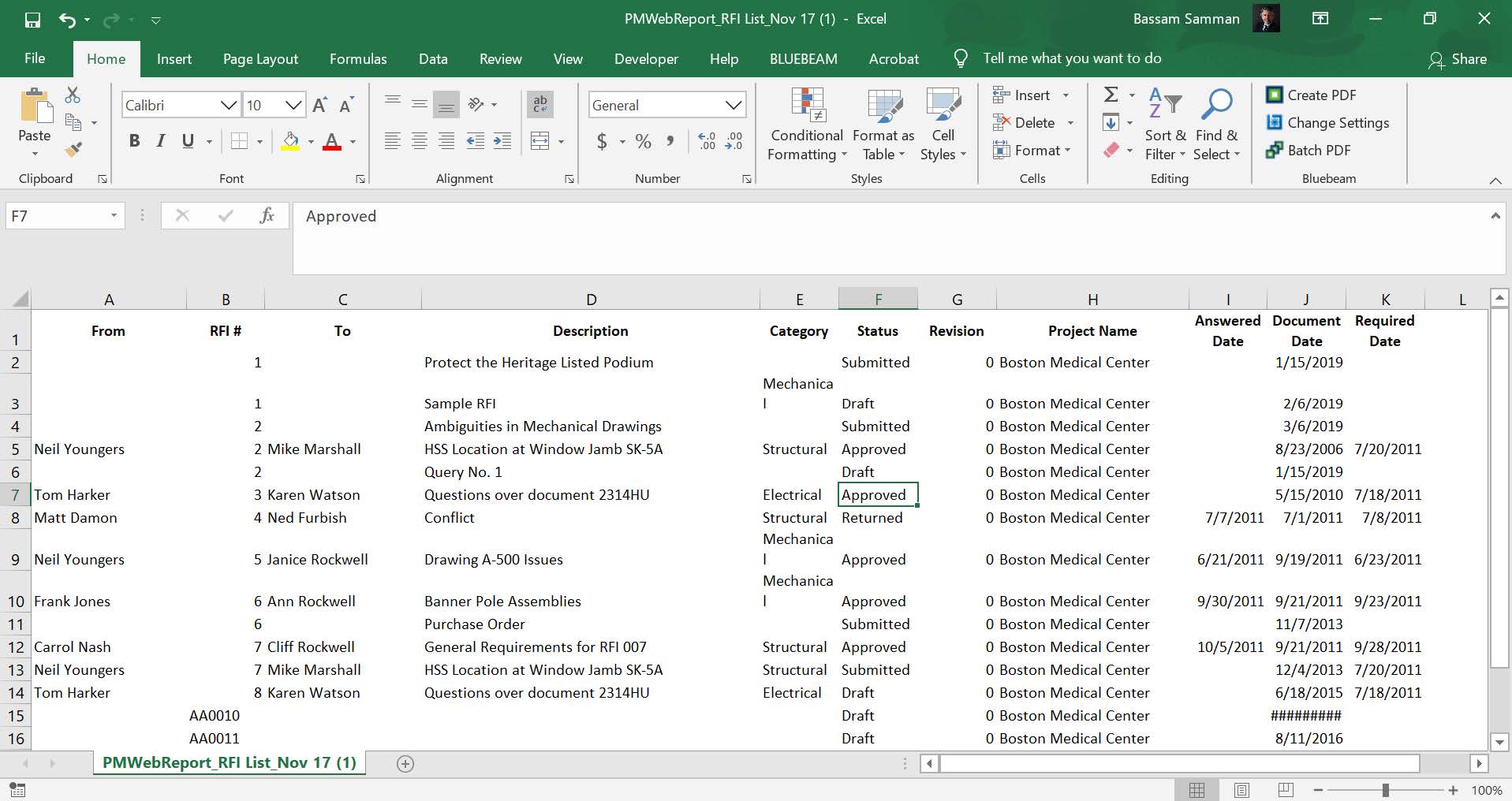Viewport: 1512px width, 801px height.
Task: Toggle Wrap Text button
Action: tap(540, 104)
